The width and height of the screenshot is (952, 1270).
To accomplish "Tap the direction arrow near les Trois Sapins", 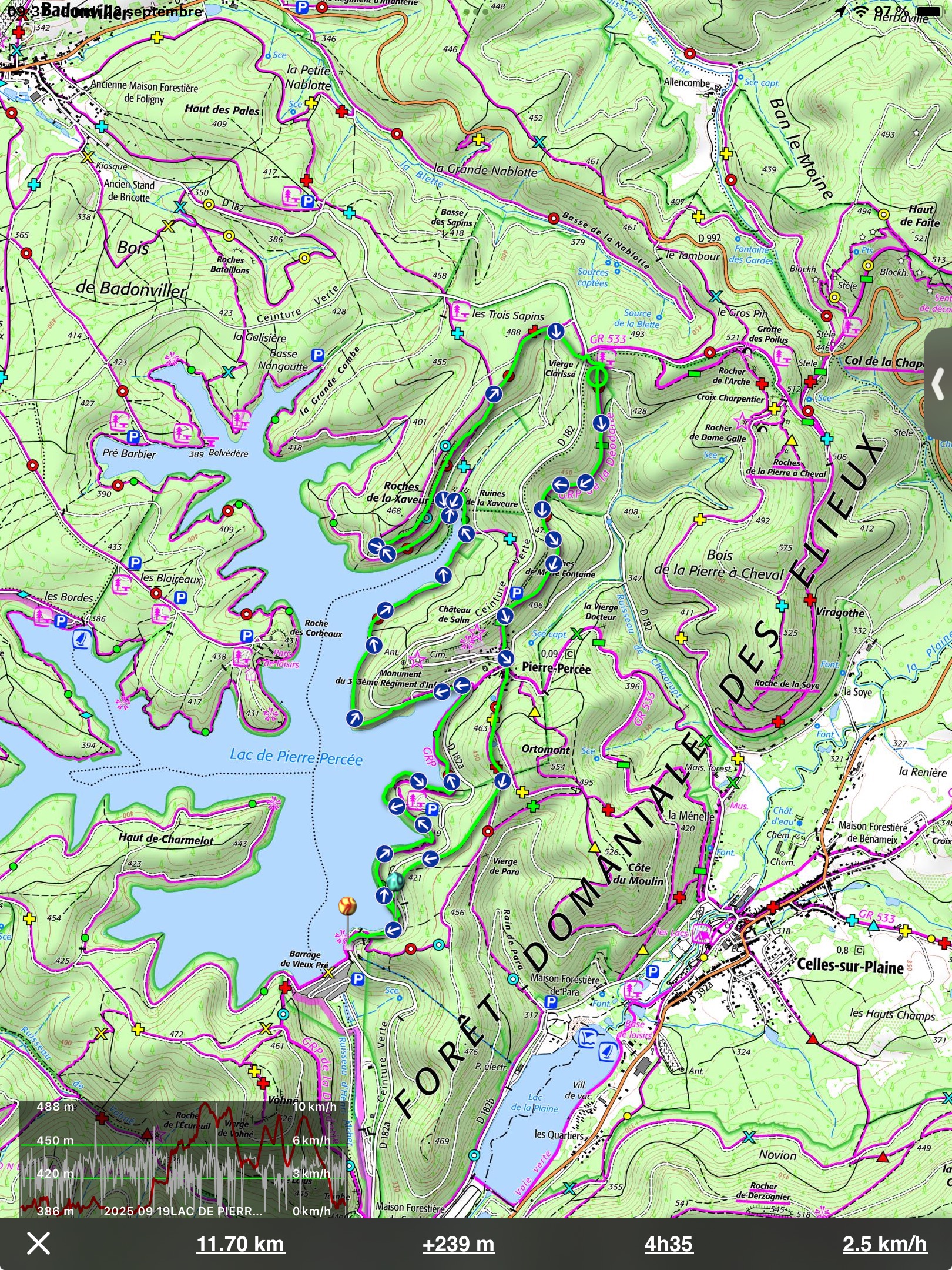I will (556, 332).
